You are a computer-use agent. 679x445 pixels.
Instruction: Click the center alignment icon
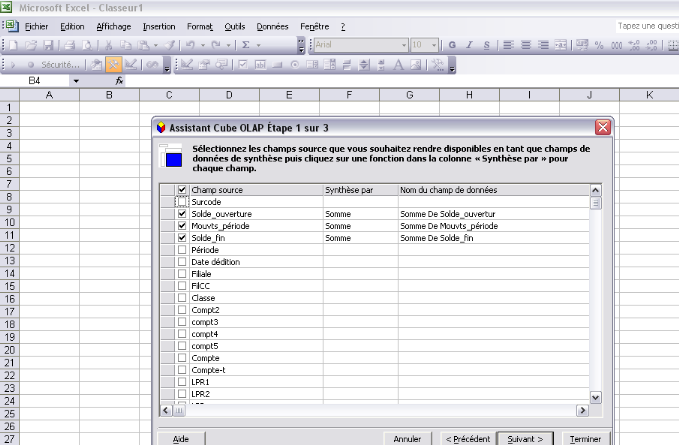525,45
